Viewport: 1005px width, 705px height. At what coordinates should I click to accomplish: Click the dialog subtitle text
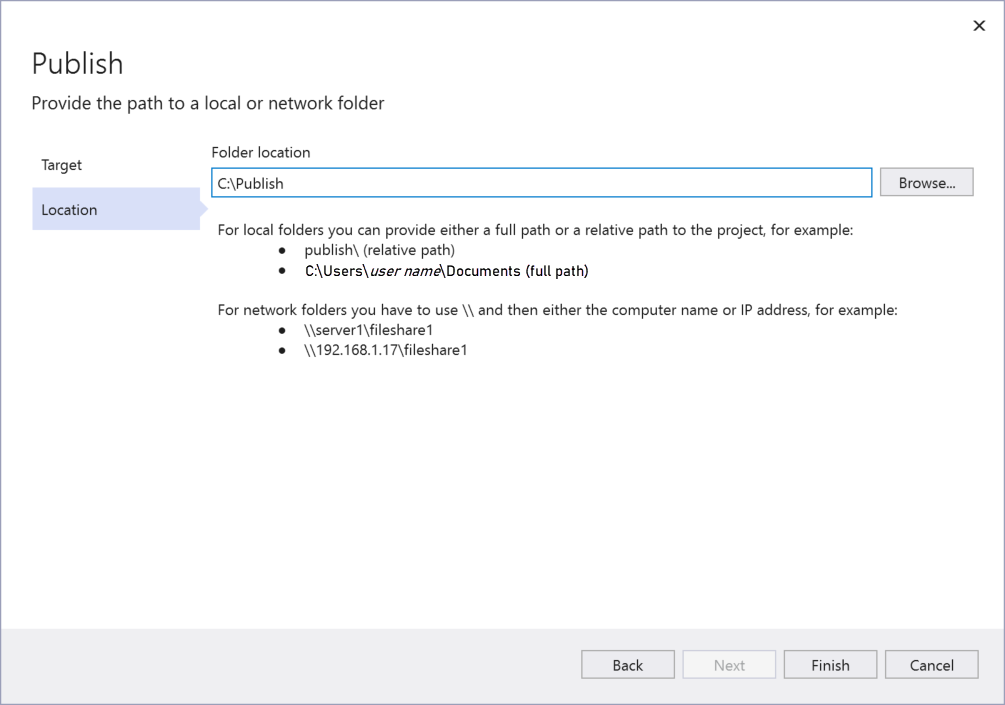[x=207, y=102]
